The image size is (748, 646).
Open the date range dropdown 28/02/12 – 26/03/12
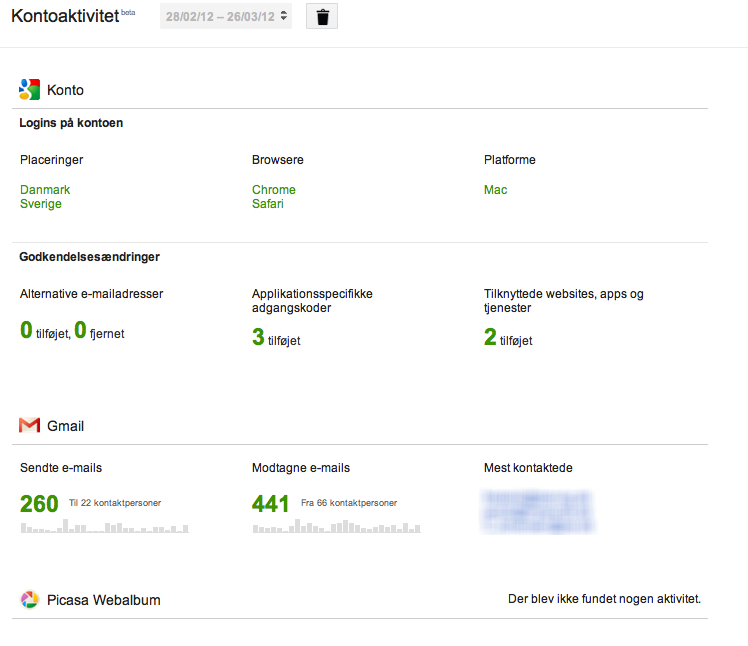(226, 16)
